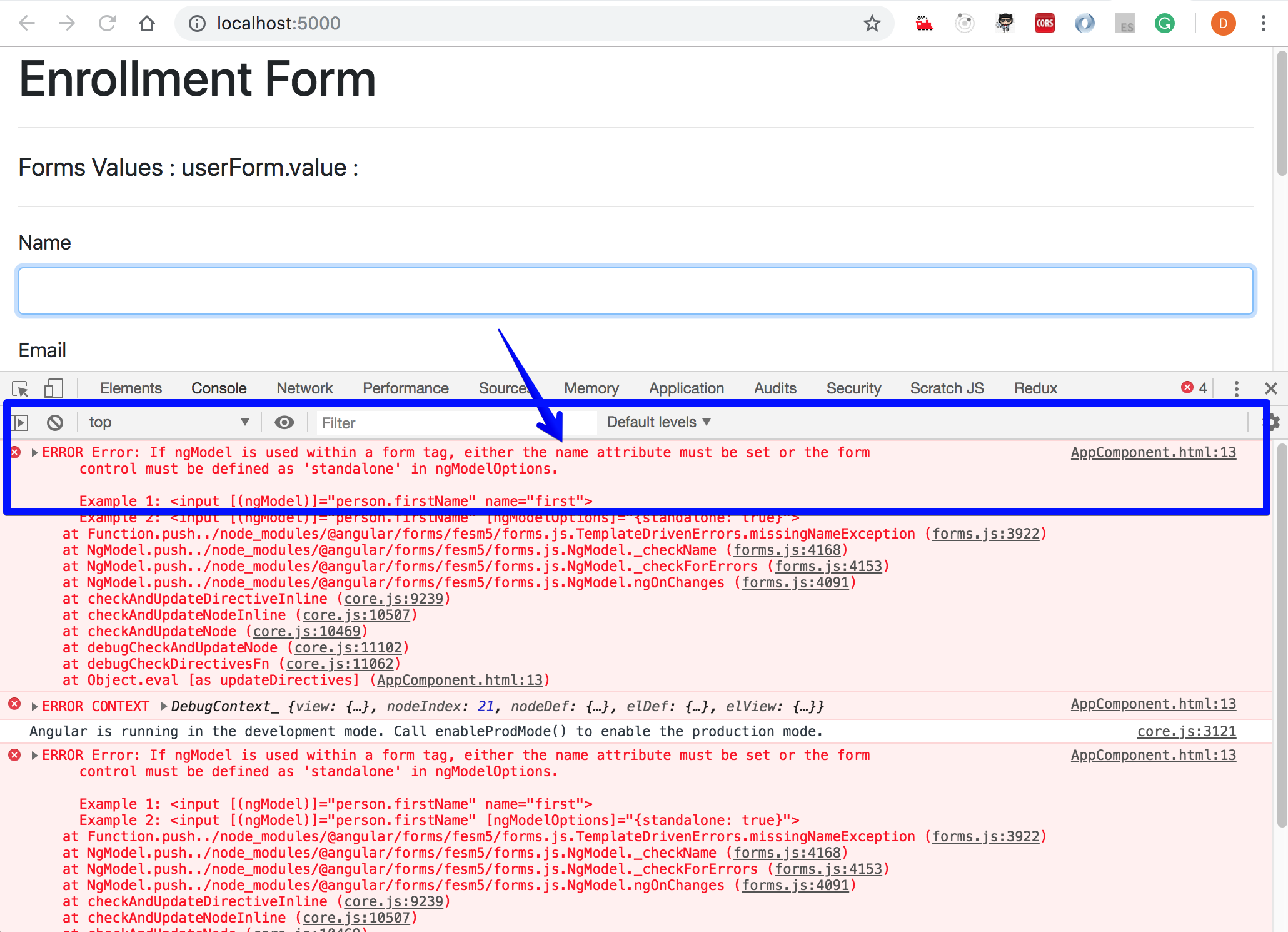This screenshot has height=932, width=1288.
Task: Toggle the console sidebar panel
Action: pos(20,423)
